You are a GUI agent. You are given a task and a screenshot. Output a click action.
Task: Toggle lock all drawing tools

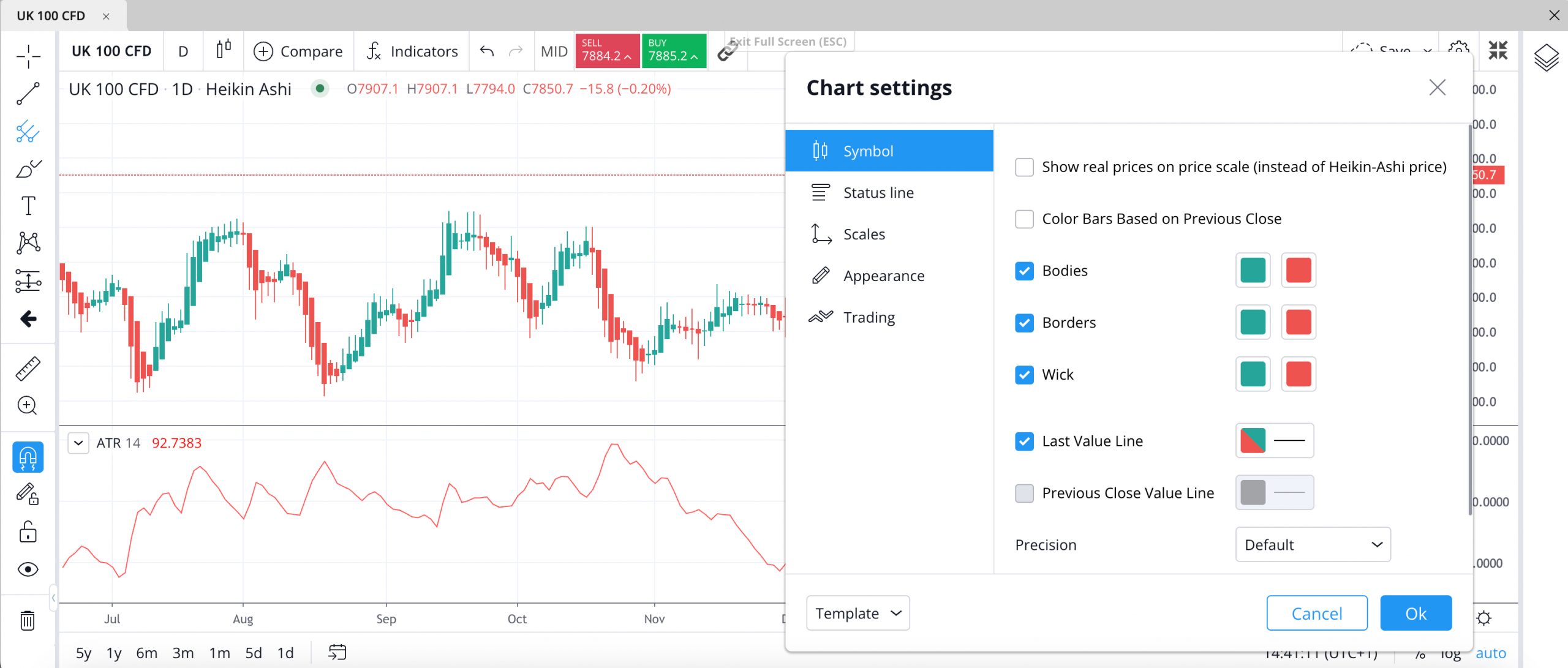point(28,531)
